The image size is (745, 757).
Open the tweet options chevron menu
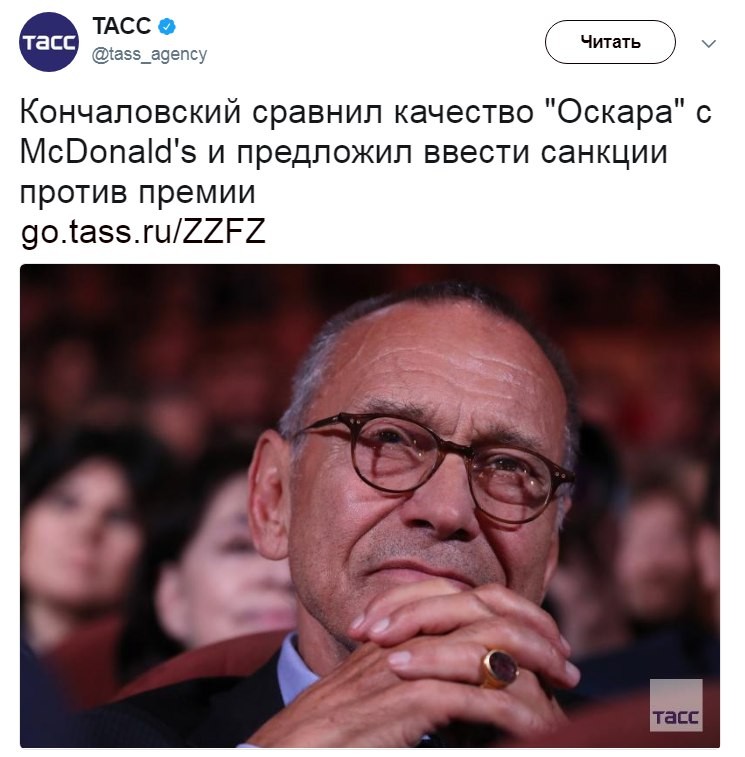point(708,43)
